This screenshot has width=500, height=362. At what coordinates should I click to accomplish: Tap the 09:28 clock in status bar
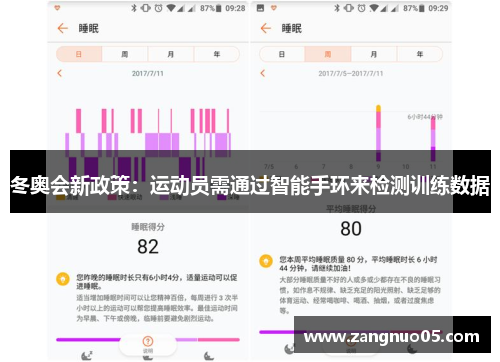[235, 8]
